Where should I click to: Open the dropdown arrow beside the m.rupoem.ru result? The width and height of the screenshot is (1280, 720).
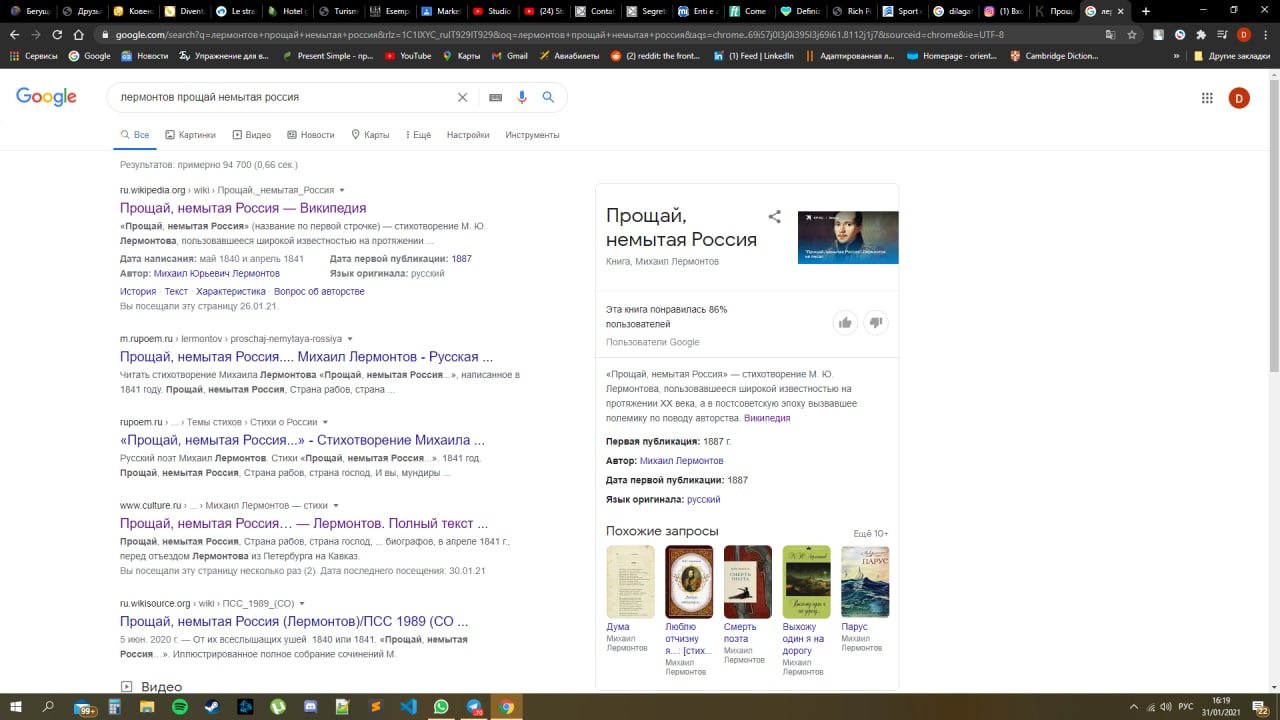tap(350, 339)
